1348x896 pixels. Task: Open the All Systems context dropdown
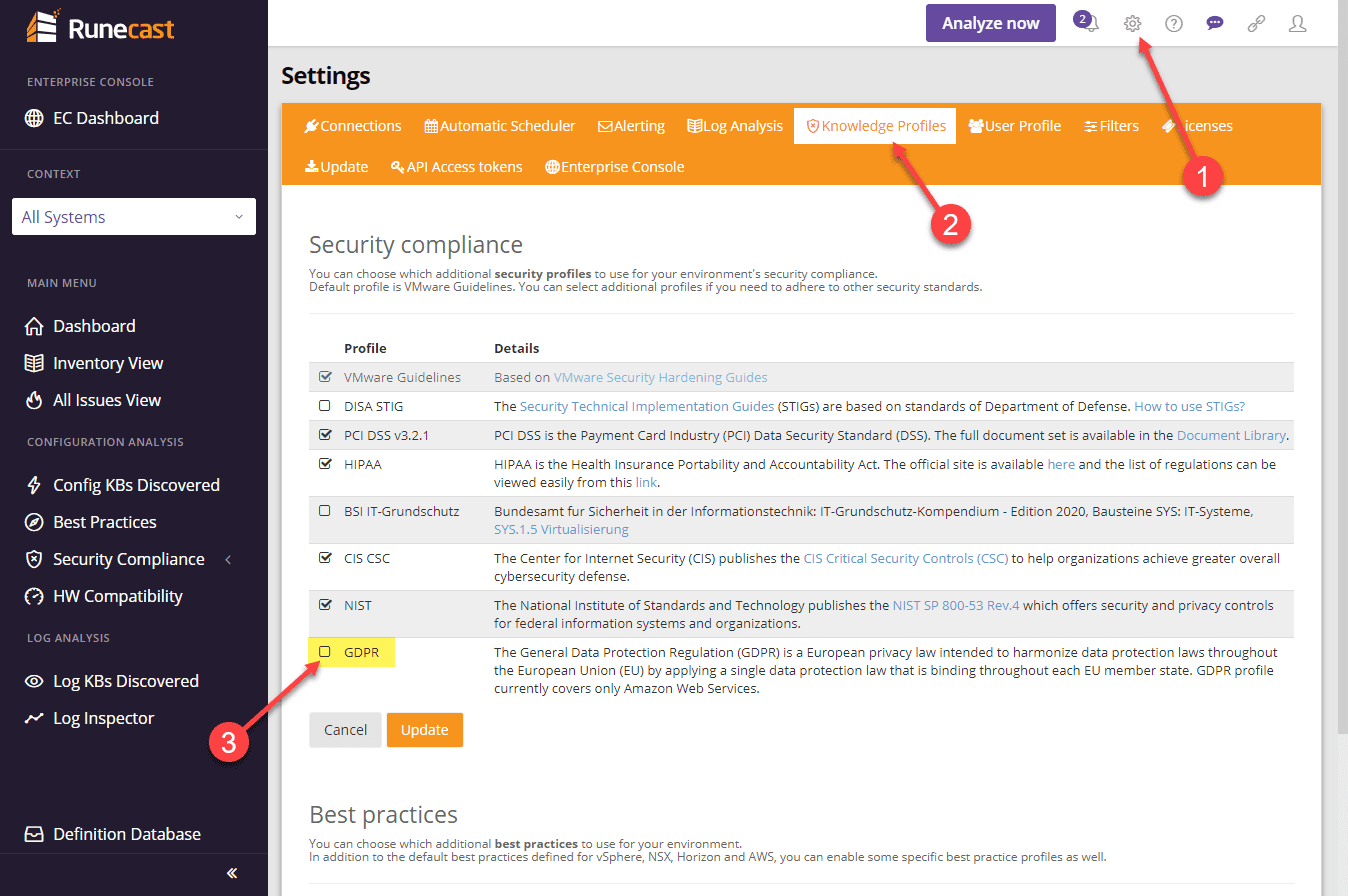133,216
